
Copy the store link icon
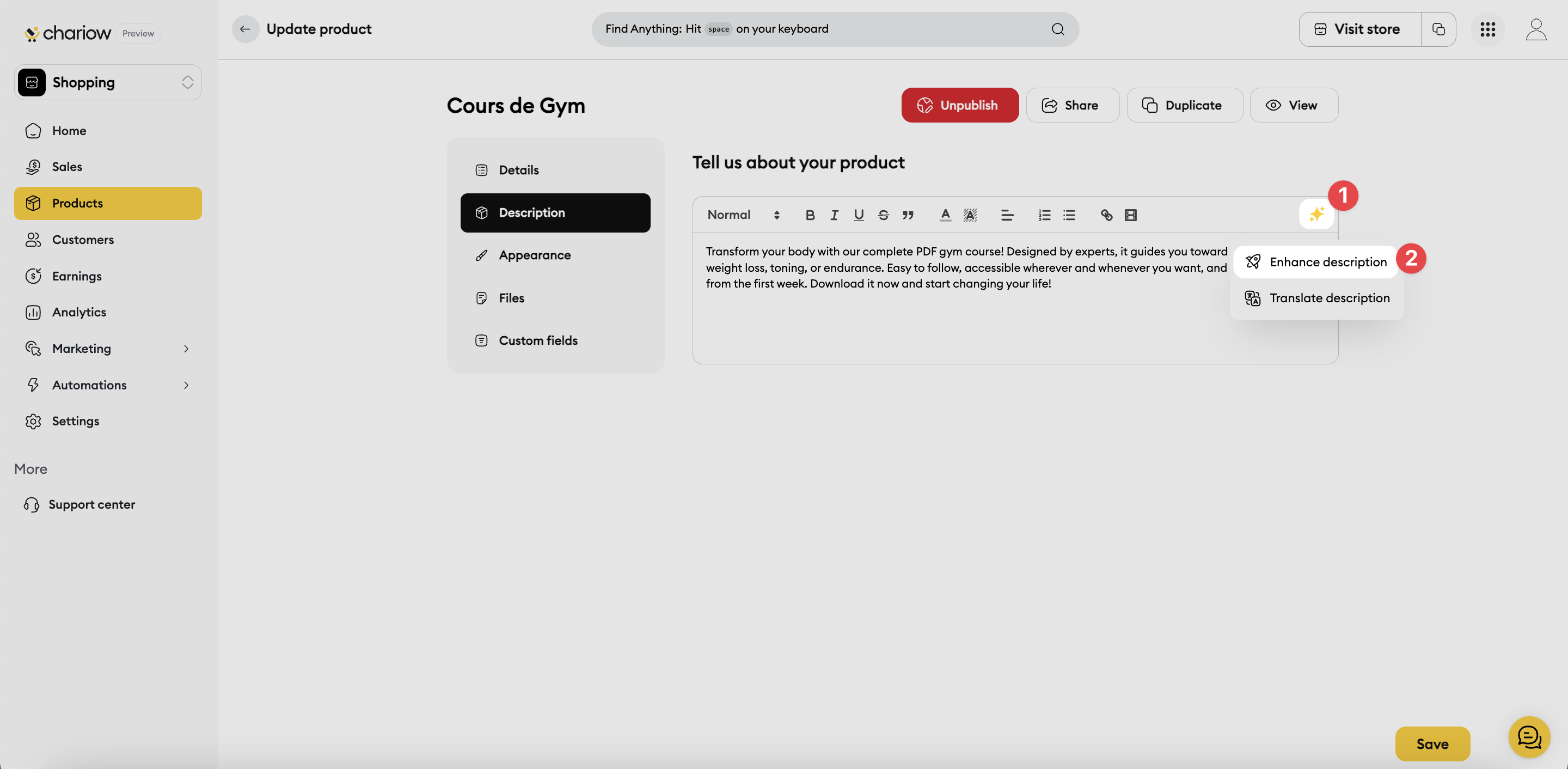(1438, 29)
